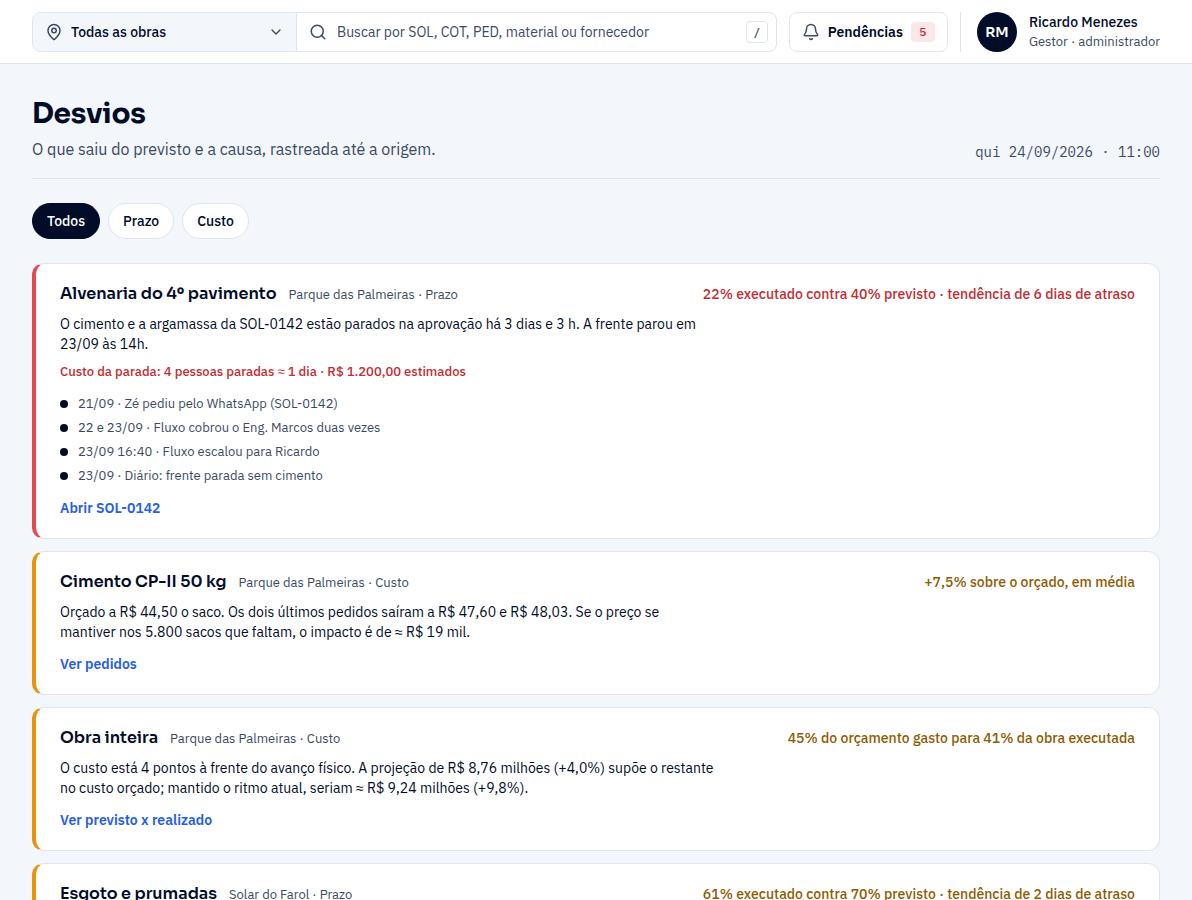Click the timeline entry Zé pediu pelo WhatsApp
Screen dimensions: 1192x900
click(x=208, y=404)
